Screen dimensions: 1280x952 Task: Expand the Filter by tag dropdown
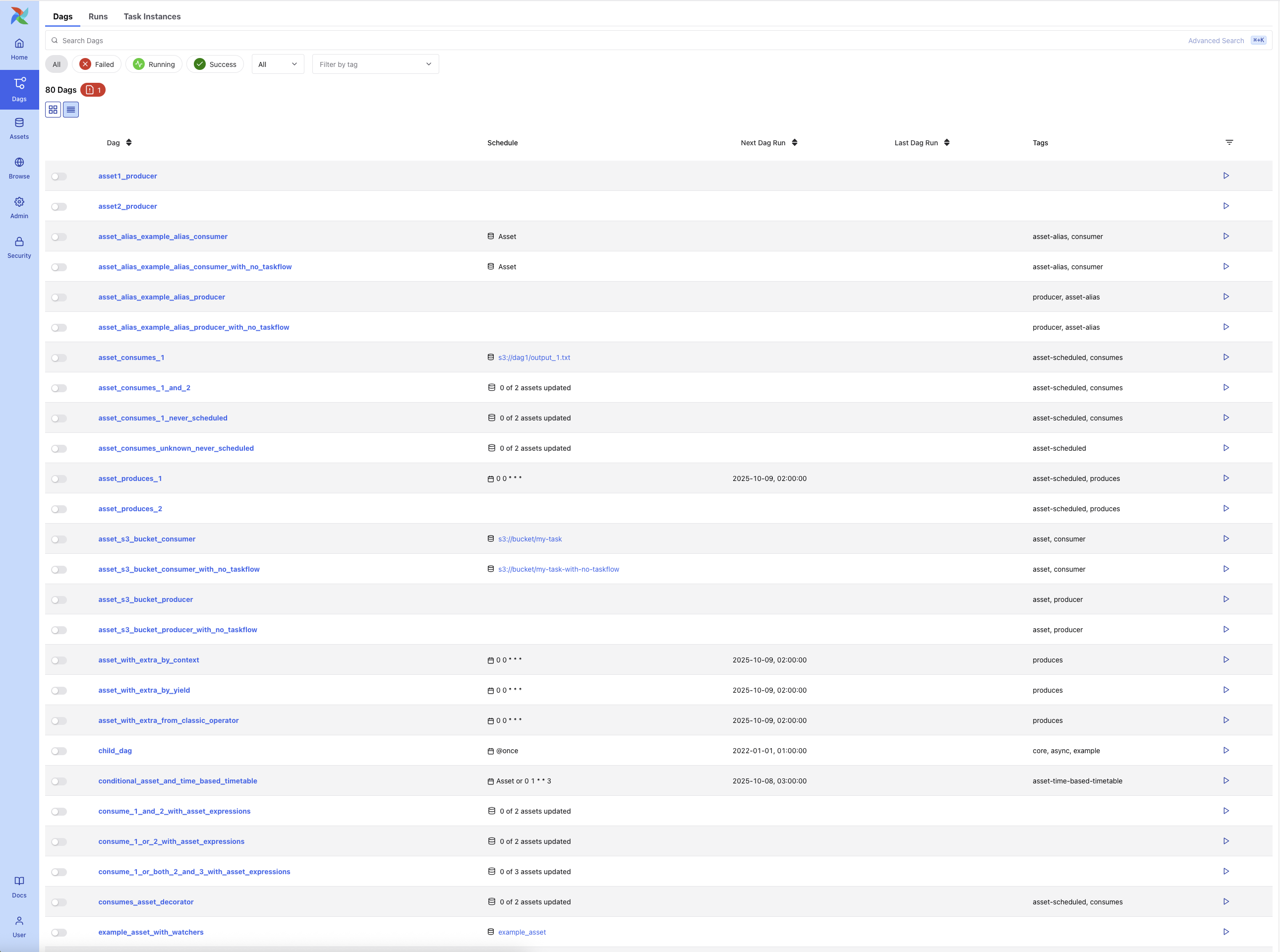coord(375,64)
